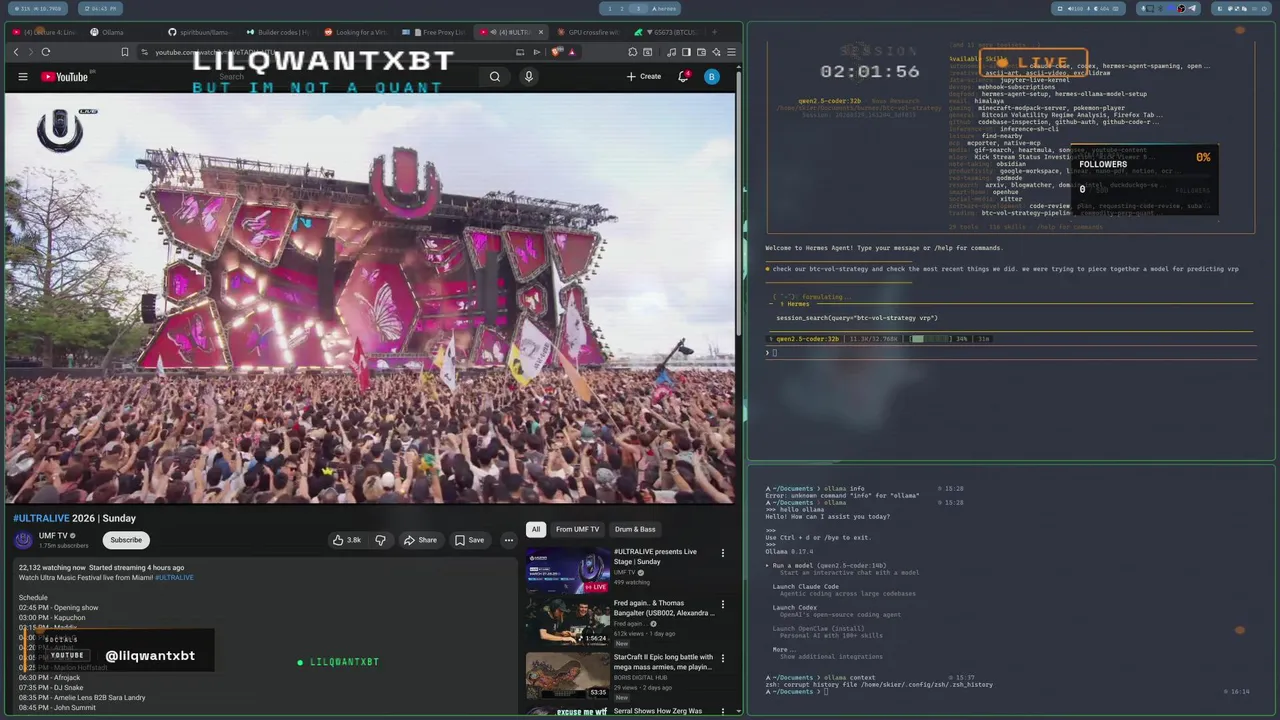Start voice search with microphone icon
This screenshot has width=1280, height=720.
[x=529, y=76]
